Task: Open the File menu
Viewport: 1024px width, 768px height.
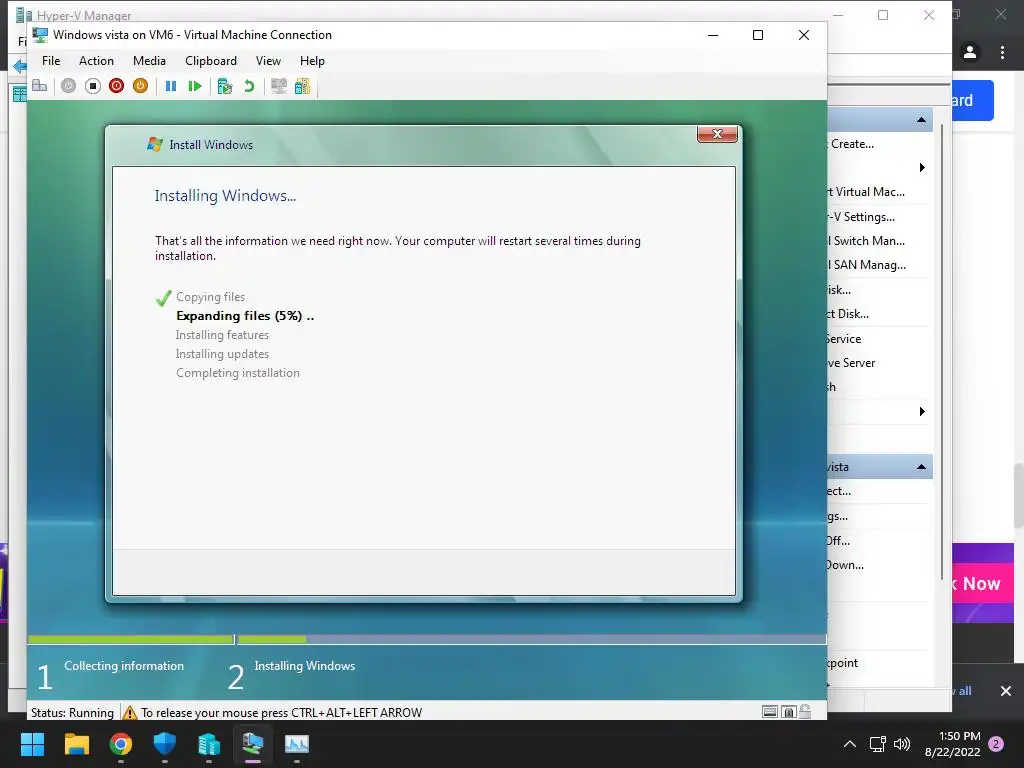Action: [x=51, y=61]
